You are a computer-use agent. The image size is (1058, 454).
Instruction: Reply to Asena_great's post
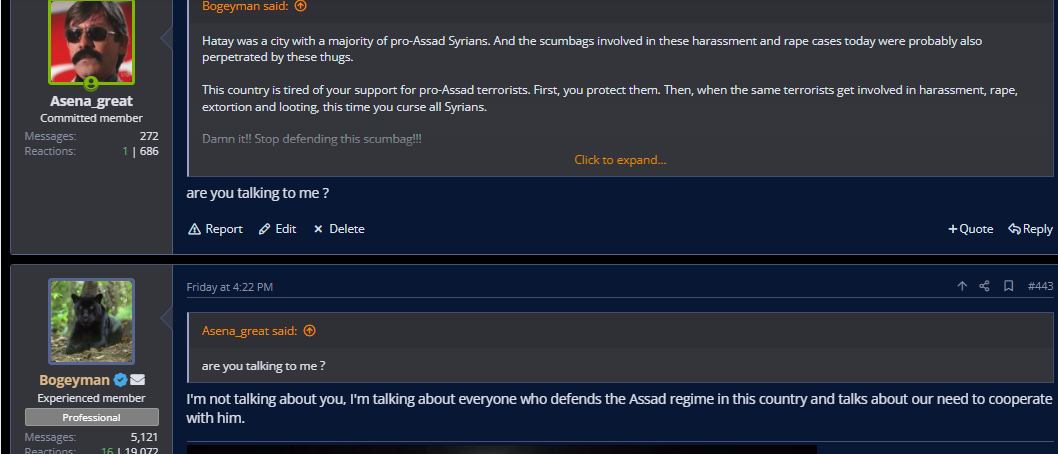point(1030,229)
